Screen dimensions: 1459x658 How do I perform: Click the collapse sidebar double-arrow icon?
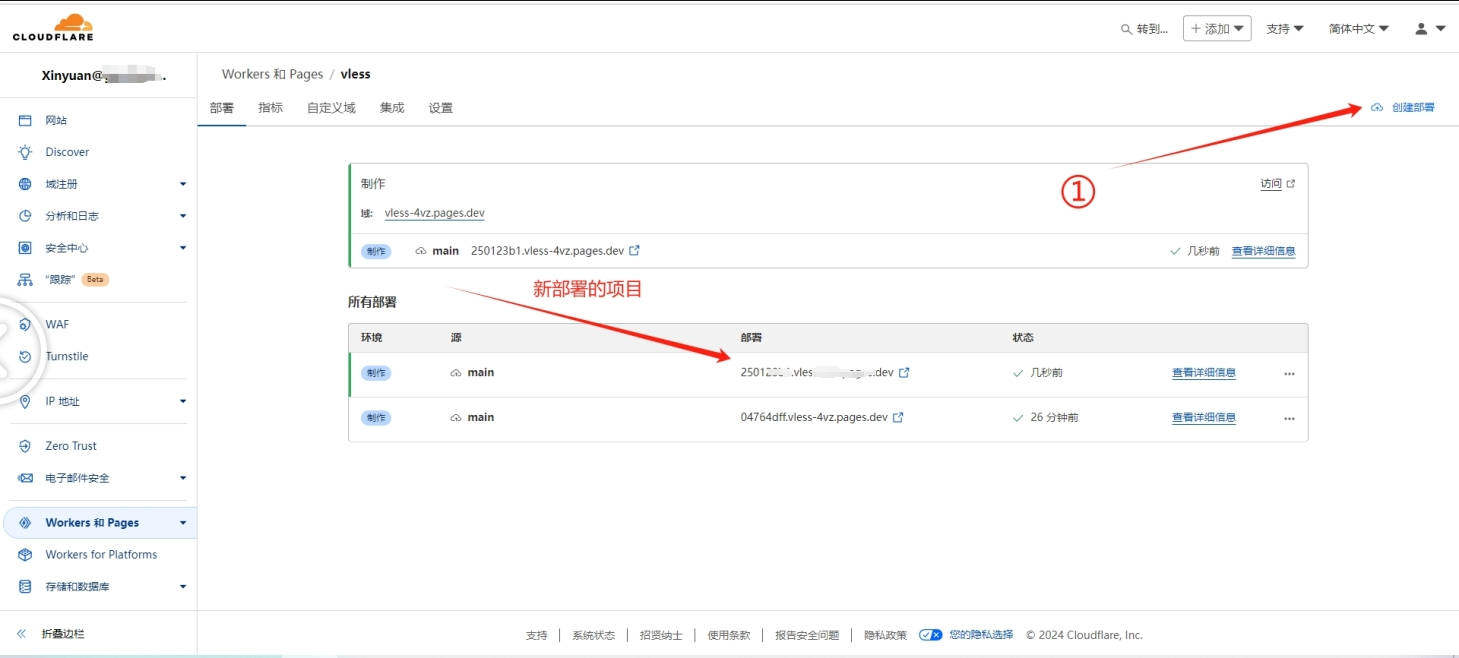click(21, 634)
